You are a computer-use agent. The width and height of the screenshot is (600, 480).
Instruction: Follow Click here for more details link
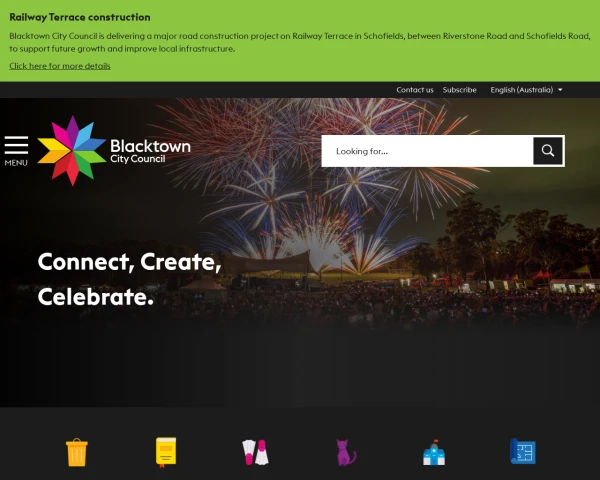[60, 66]
